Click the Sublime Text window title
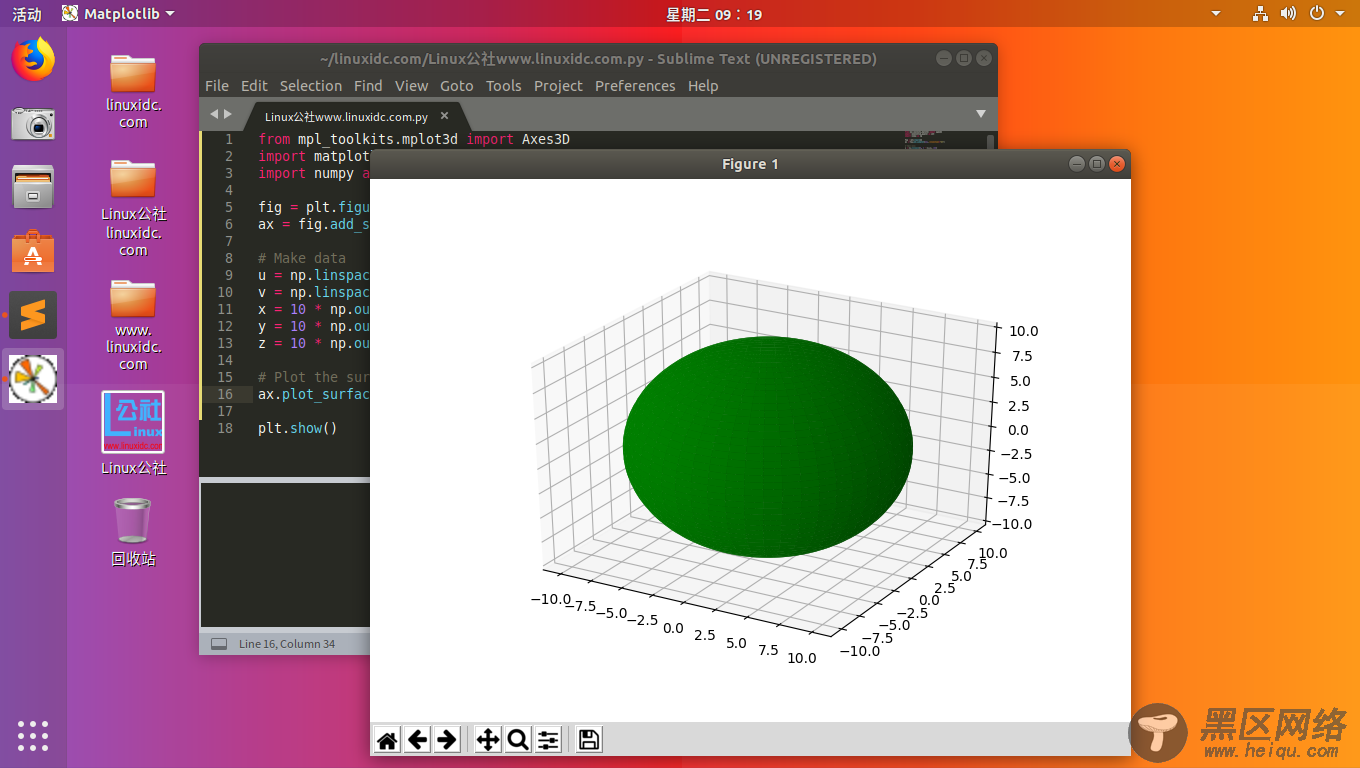 [598, 59]
